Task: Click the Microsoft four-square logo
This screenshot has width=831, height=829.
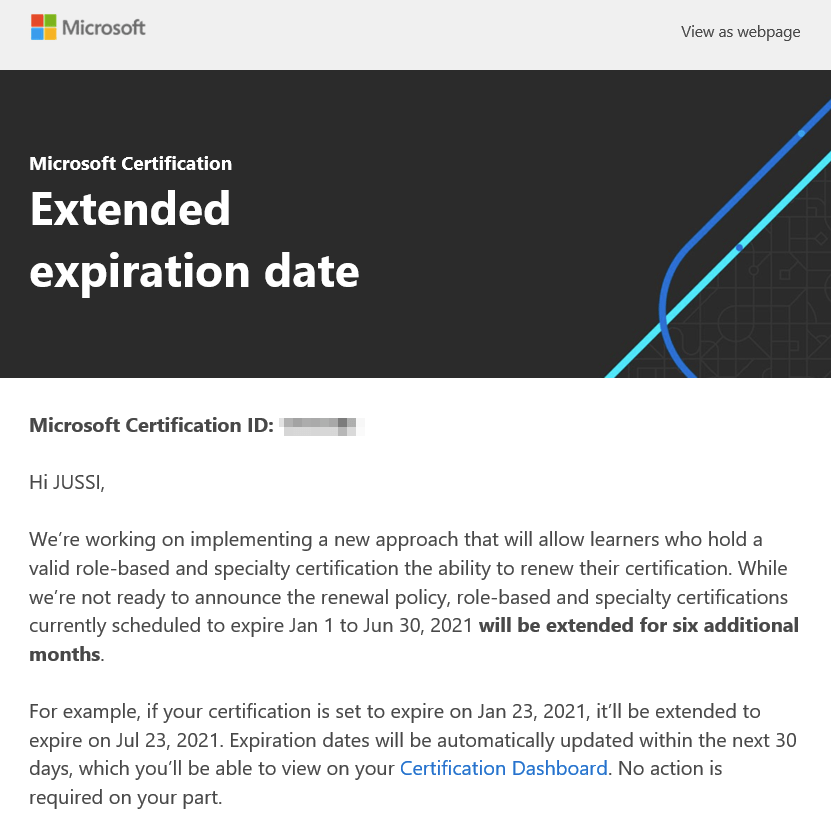Action: pyautogui.click(x=43, y=27)
